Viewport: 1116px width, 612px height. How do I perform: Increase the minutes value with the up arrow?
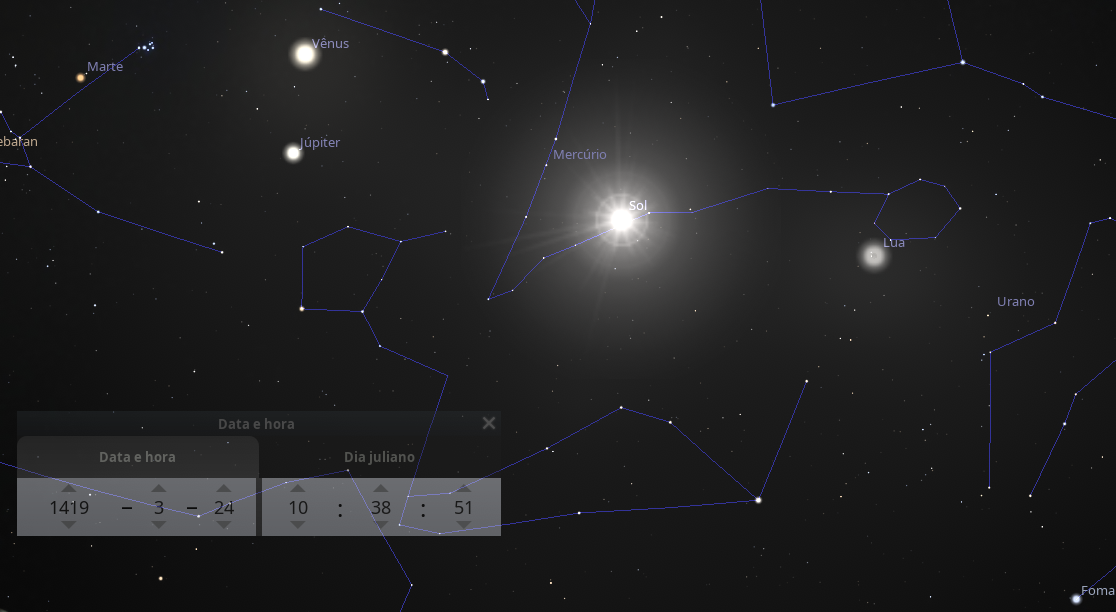tap(381, 488)
